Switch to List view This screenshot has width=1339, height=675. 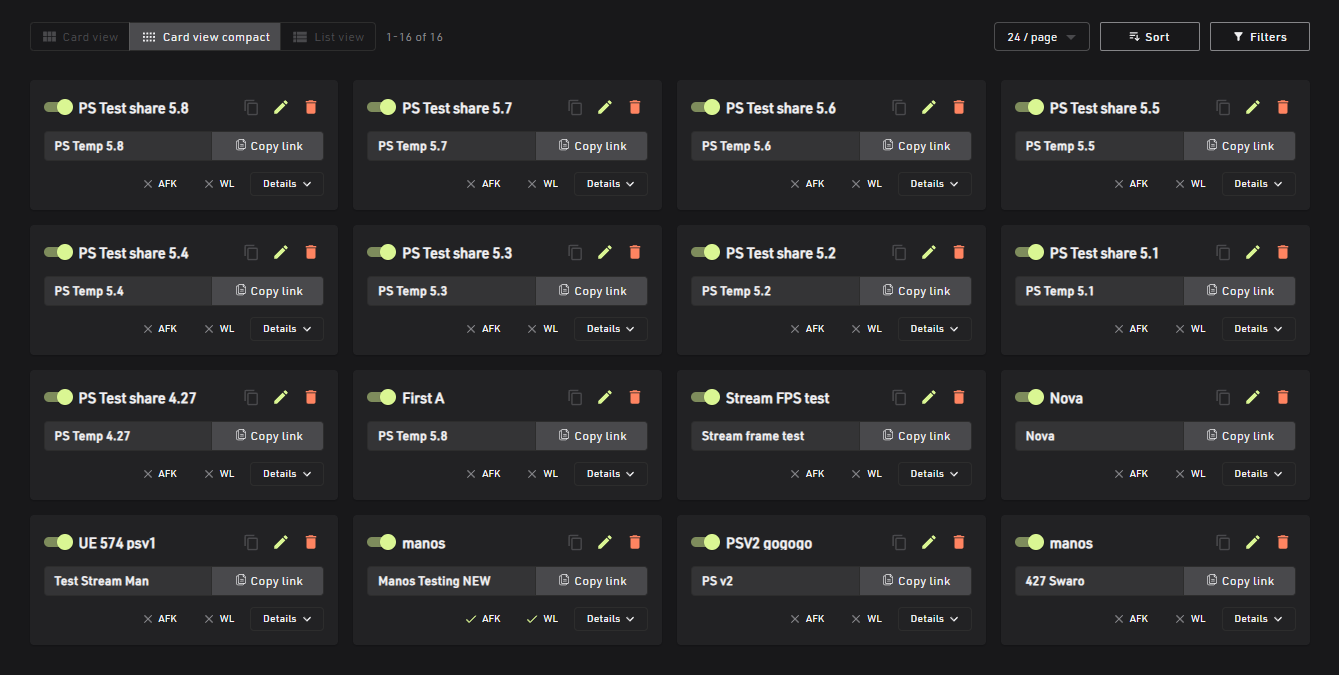(x=328, y=37)
